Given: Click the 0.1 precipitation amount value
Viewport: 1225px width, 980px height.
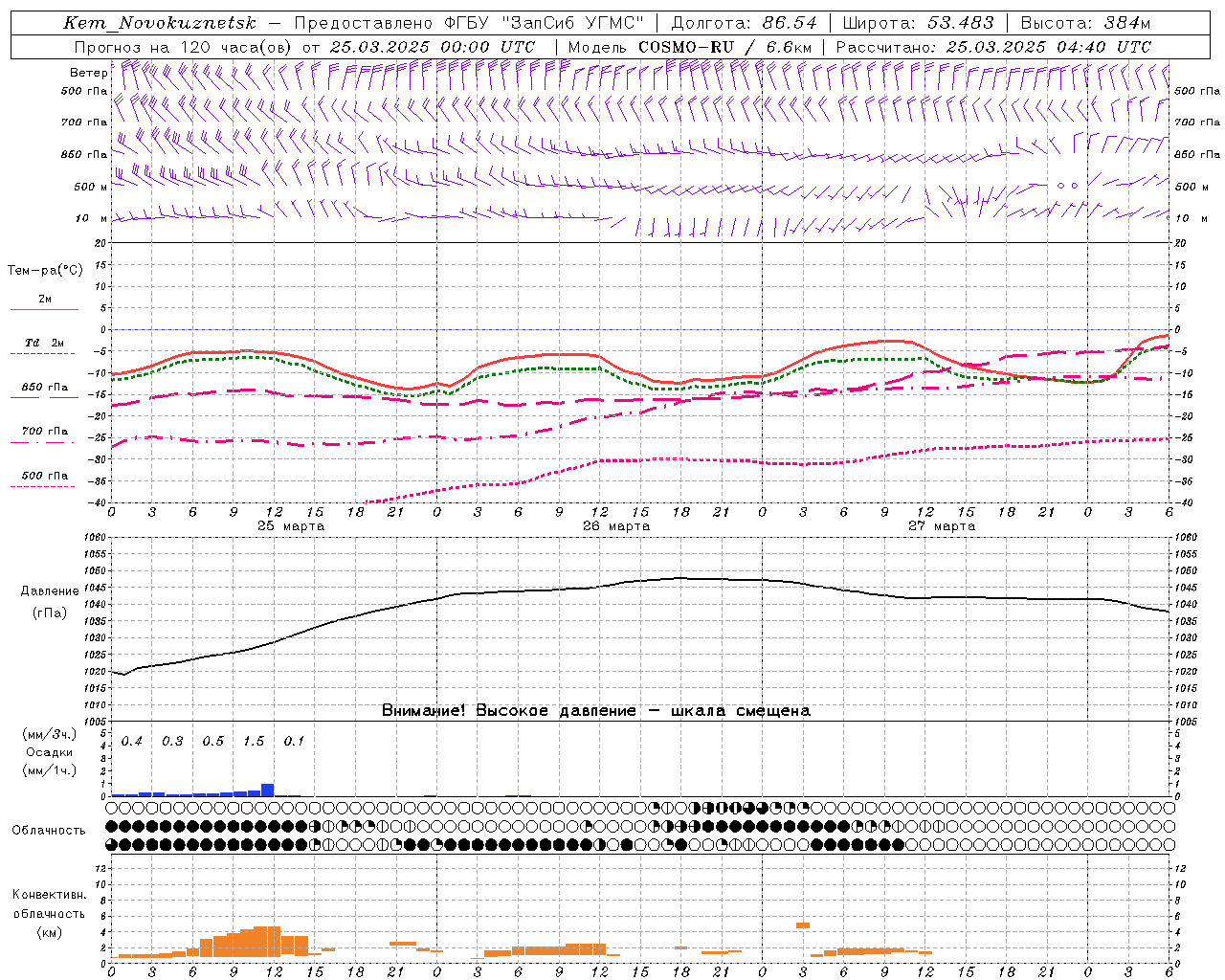Looking at the screenshot, I should click(294, 742).
